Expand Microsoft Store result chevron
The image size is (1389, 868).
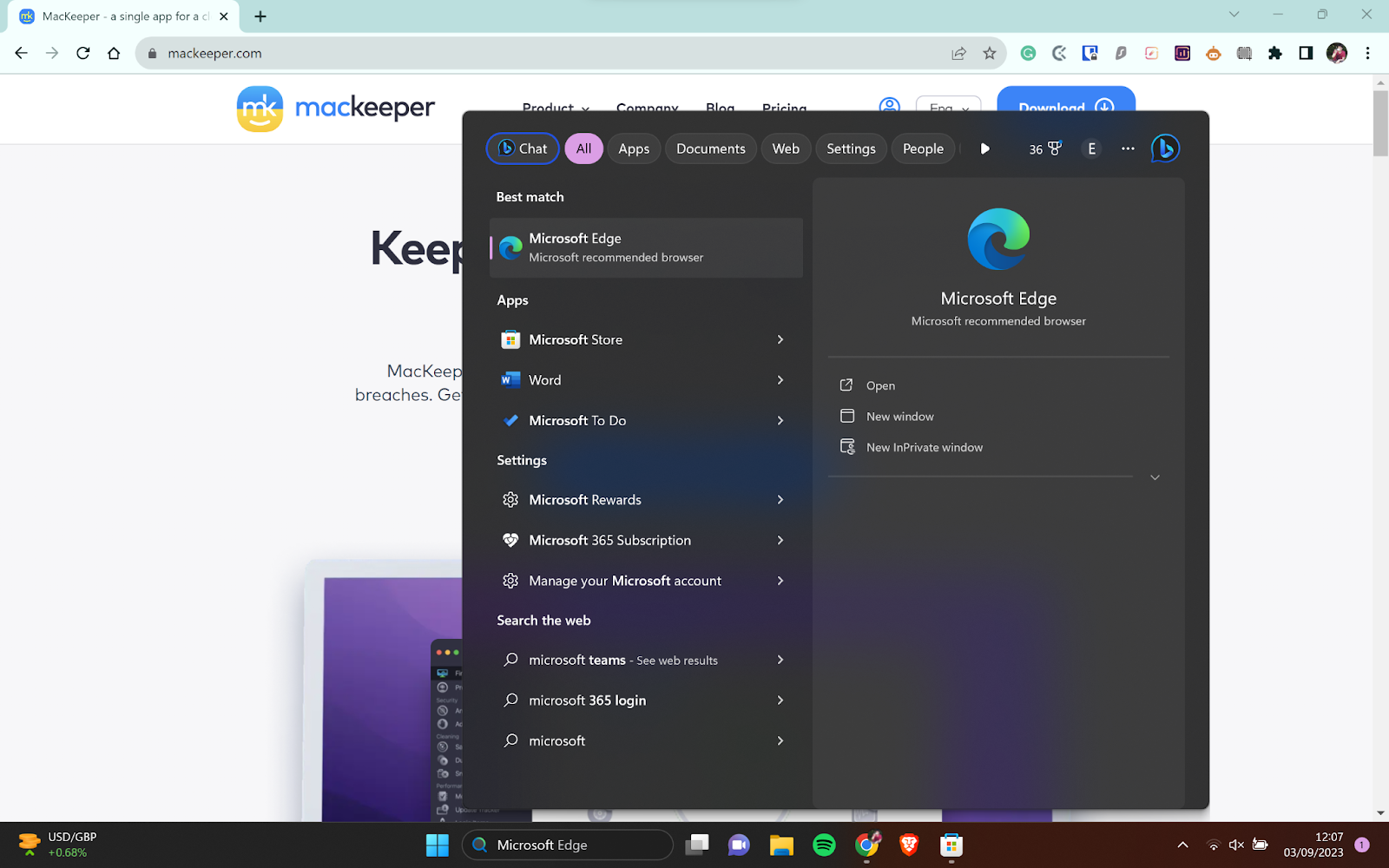pyautogui.click(x=780, y=339)
